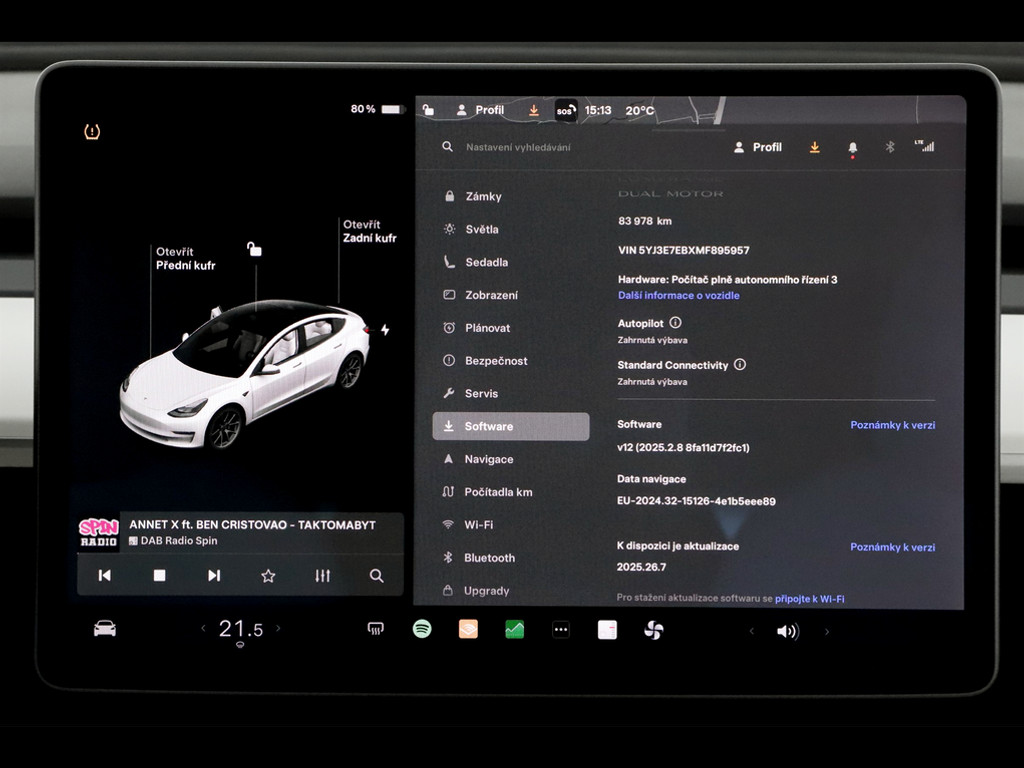
Task: Open the rear trunk (Zadní kufr)
Action: click(370, 231)
